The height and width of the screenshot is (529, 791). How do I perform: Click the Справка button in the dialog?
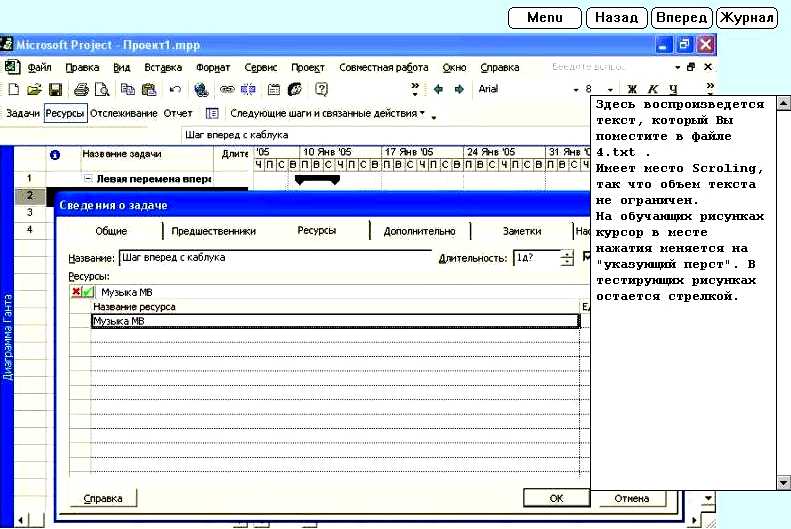click(x=103, y=498)
